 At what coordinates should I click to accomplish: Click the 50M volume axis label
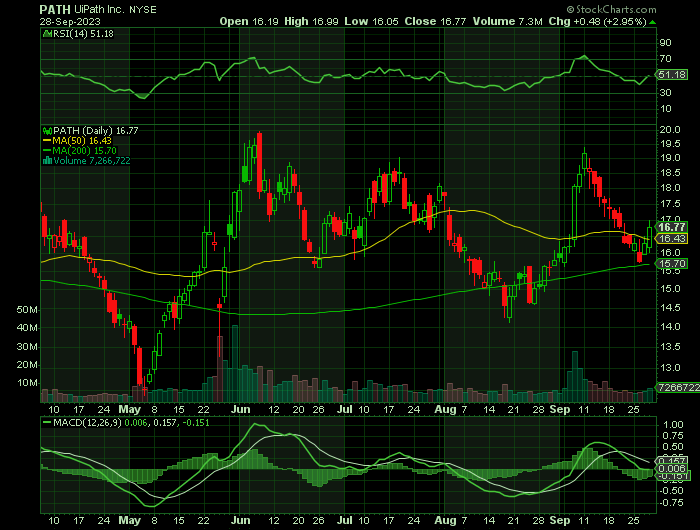(27, 309)
